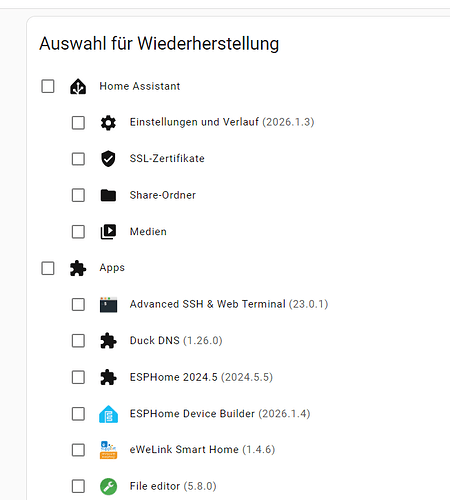The height and width of the screenshot is (500, 450).
Task: Click the green File editor wrench icon
Action: point(108,486)
